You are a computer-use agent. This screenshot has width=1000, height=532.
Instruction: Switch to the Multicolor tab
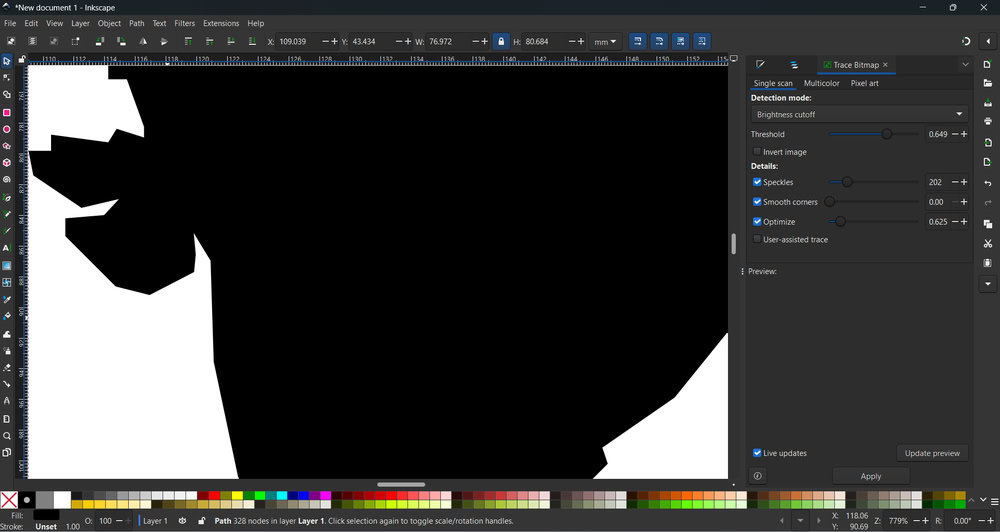[x=821, y=83]
